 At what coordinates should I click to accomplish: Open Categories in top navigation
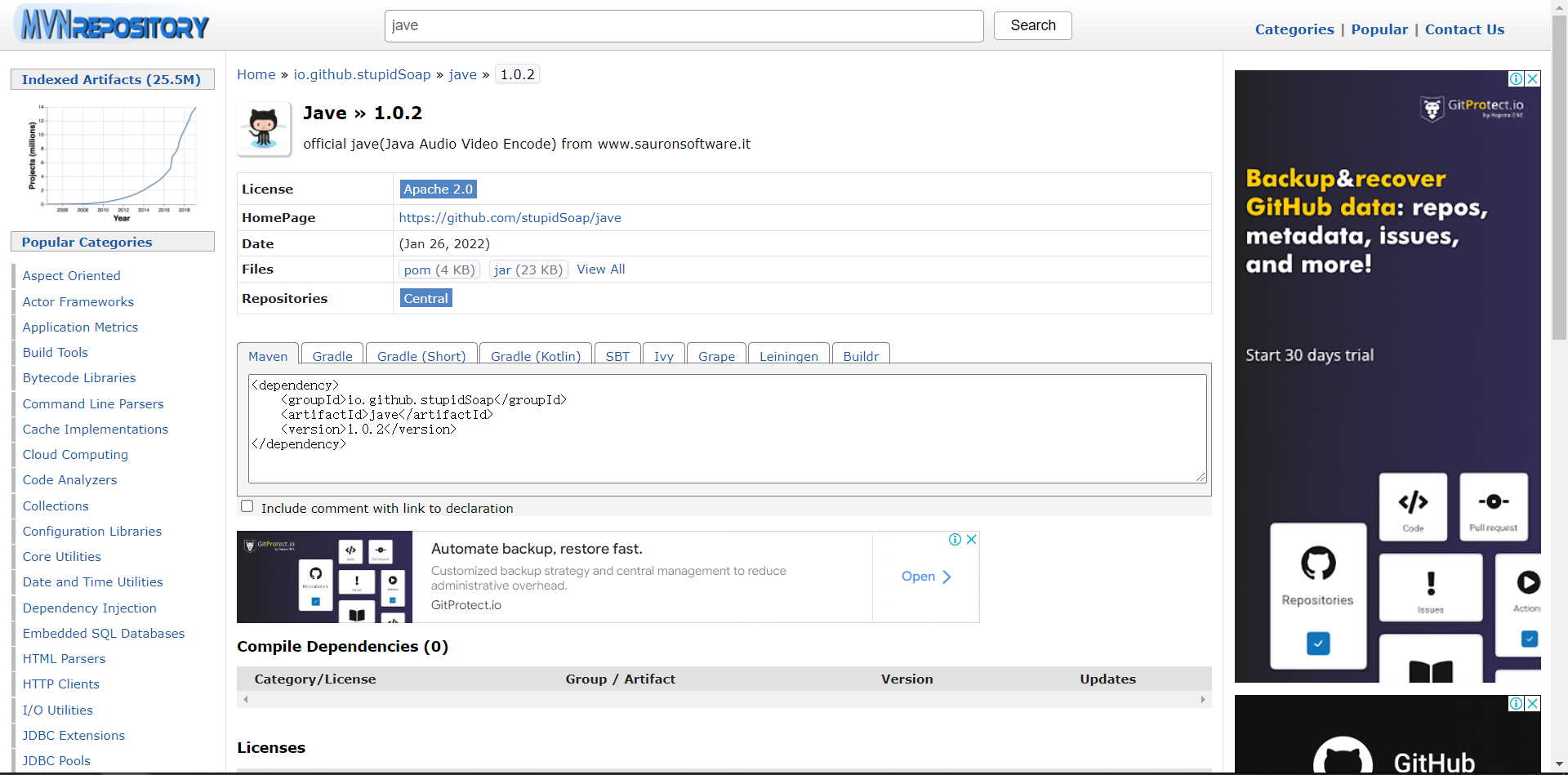(1294, 29)
